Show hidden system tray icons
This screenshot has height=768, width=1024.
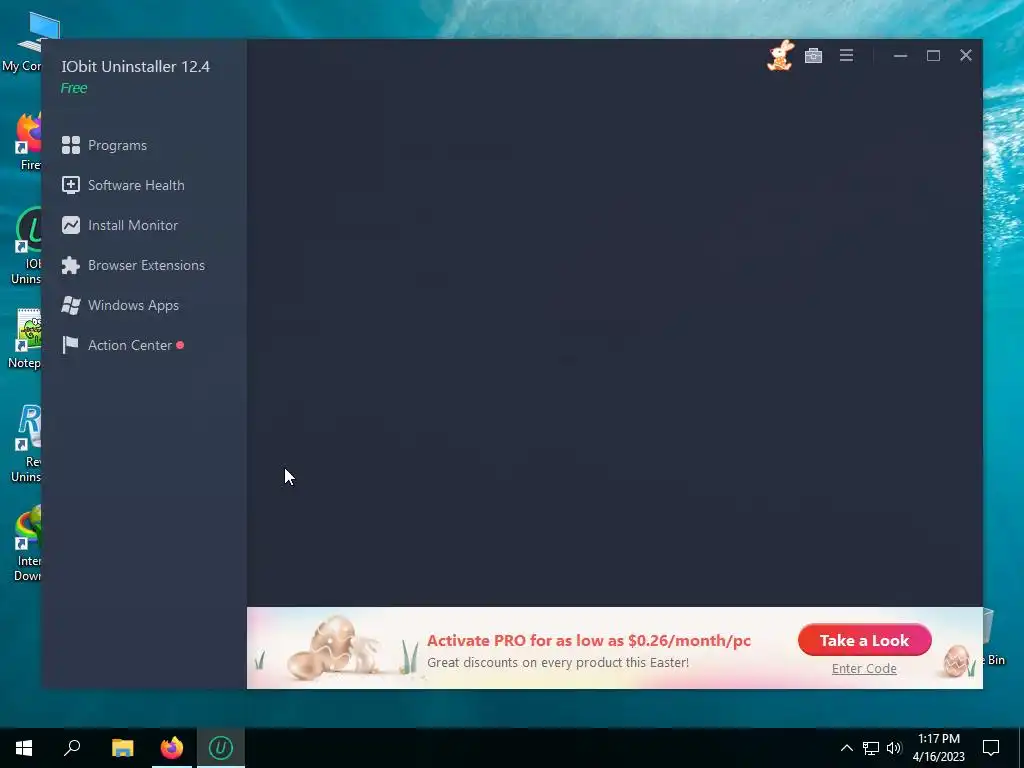pos(846,748)
